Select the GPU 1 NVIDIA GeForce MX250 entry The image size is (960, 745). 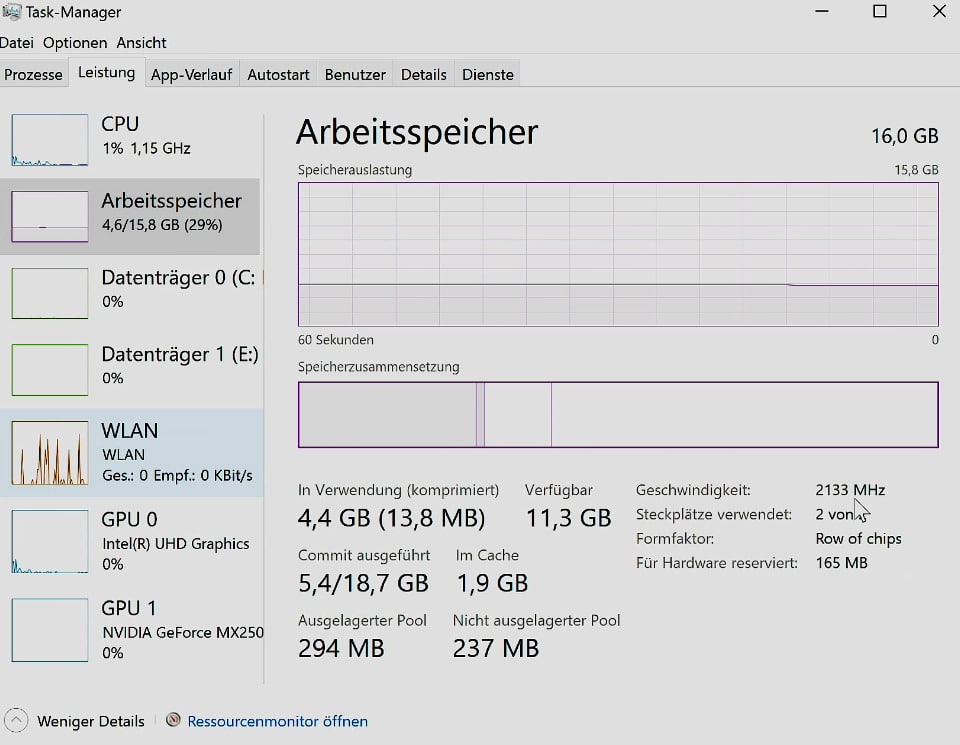(132, 630)
